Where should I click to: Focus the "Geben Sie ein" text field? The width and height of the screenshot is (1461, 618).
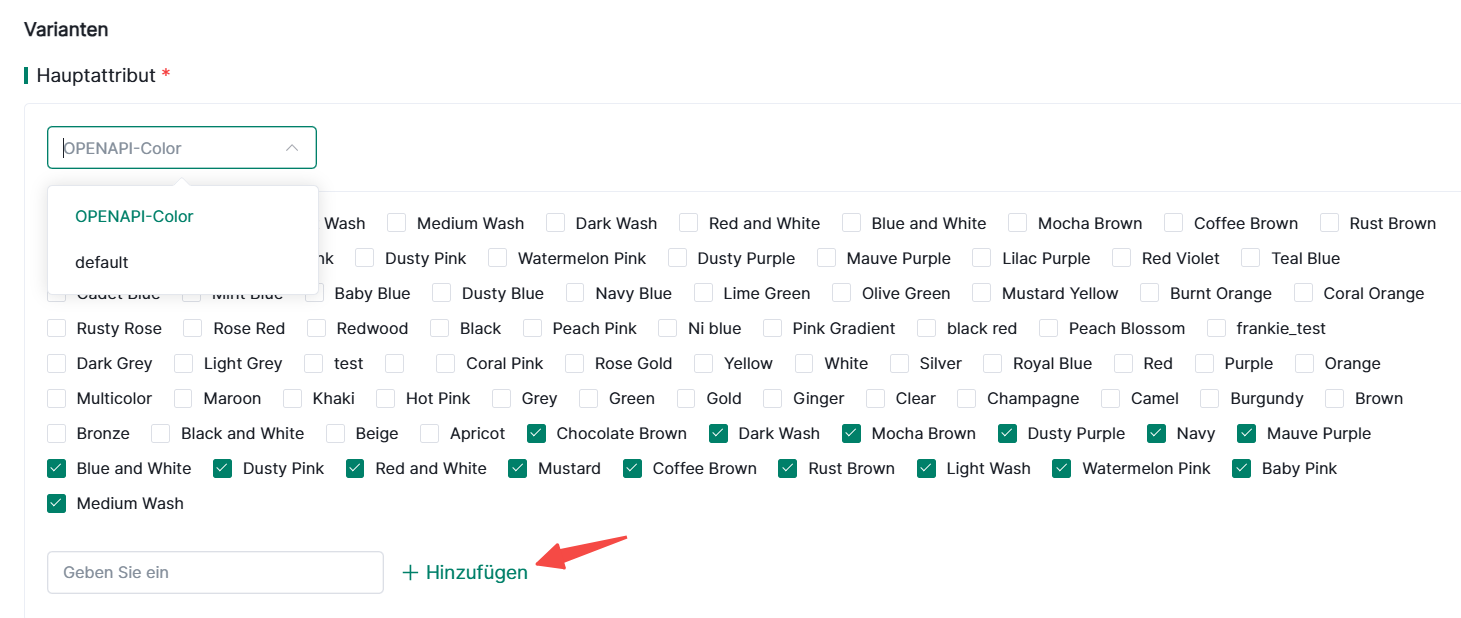coord(215,573)
